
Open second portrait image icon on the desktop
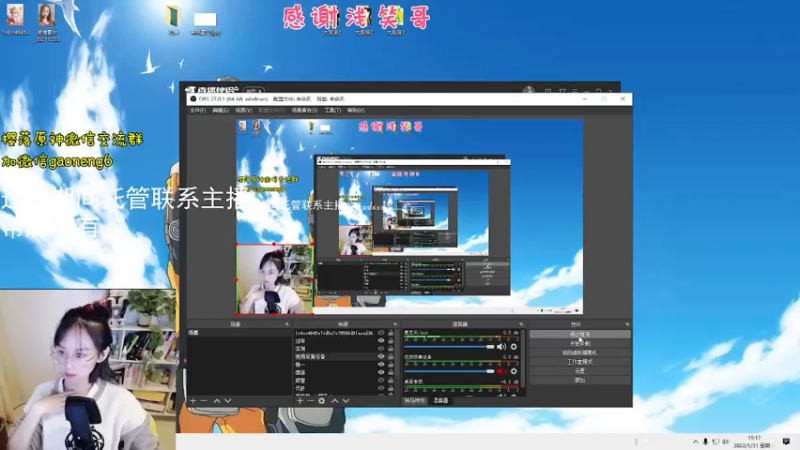(46, 15)
